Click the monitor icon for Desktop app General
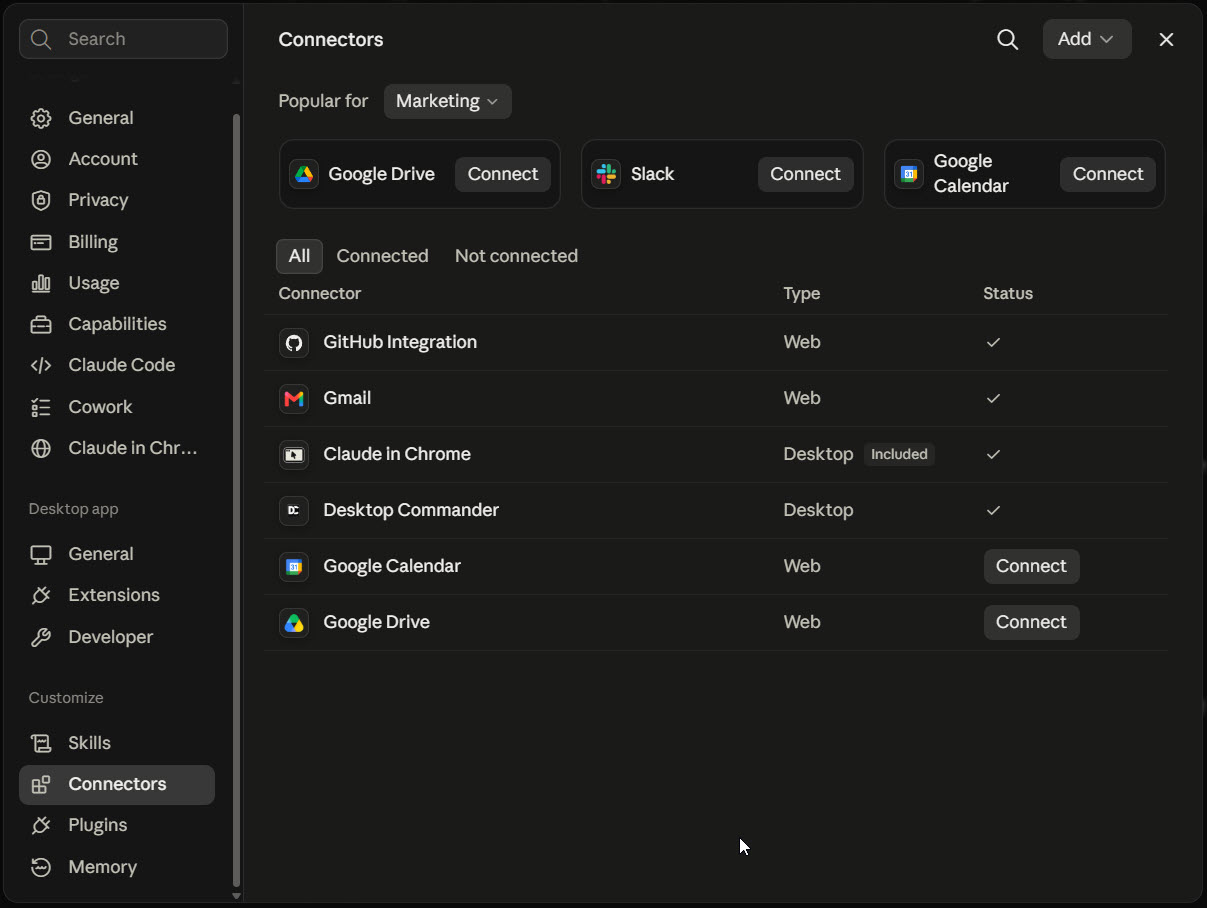 pos(41,554)
